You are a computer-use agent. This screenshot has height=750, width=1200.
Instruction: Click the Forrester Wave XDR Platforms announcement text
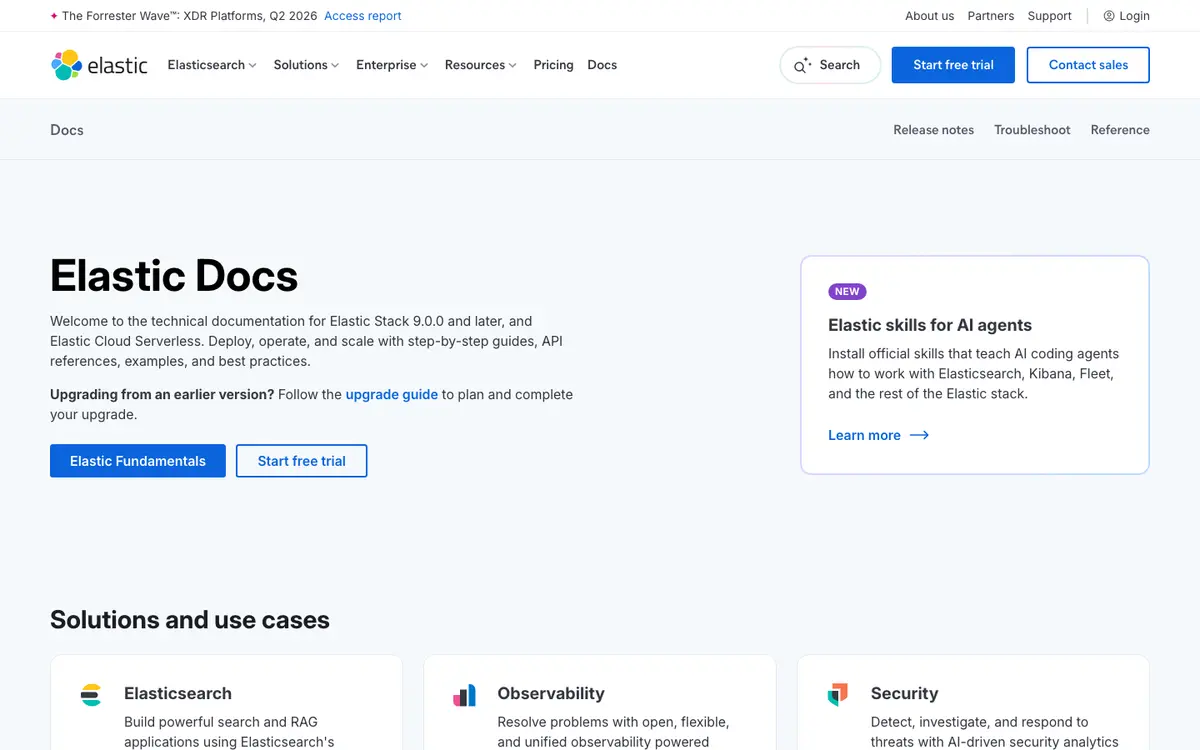coord(190,16)
